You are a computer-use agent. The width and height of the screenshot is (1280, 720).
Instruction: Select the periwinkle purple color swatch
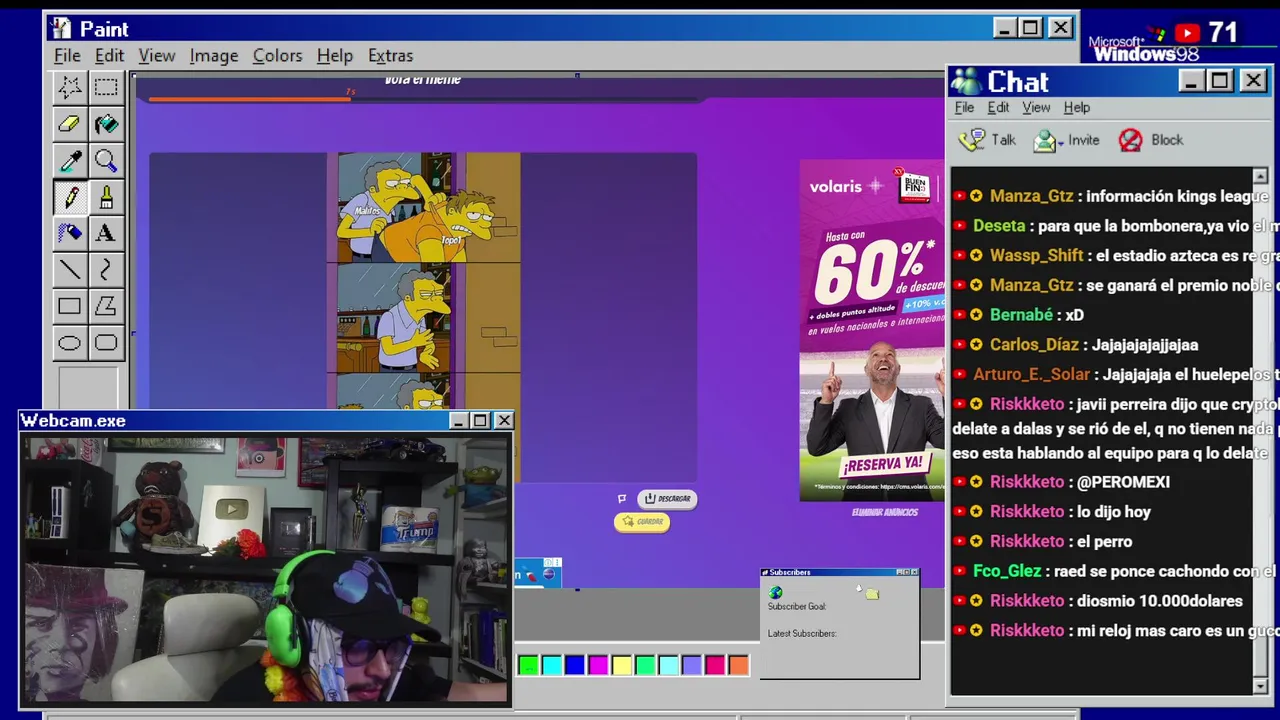click(x=691, y=665)
